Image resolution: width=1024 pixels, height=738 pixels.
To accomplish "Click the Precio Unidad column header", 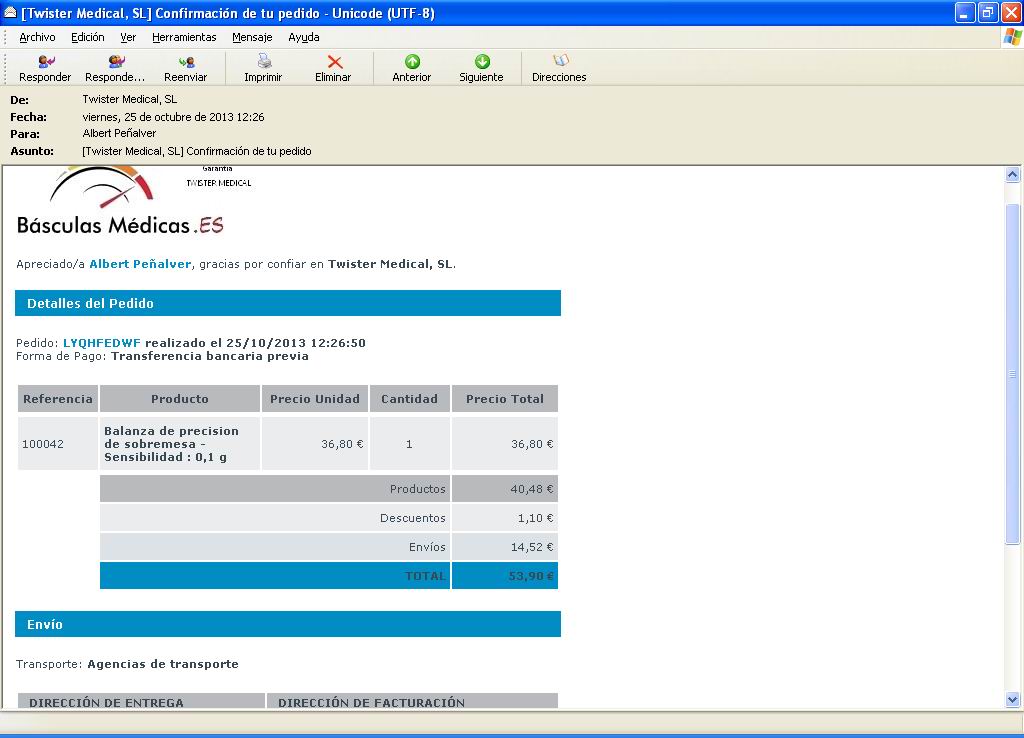I will [x=315, y=399].
